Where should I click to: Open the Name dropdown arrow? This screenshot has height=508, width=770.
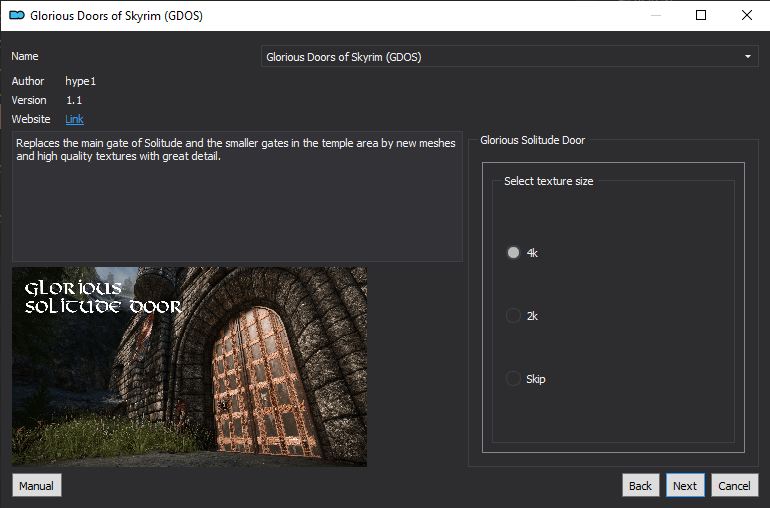click(747, 56)
